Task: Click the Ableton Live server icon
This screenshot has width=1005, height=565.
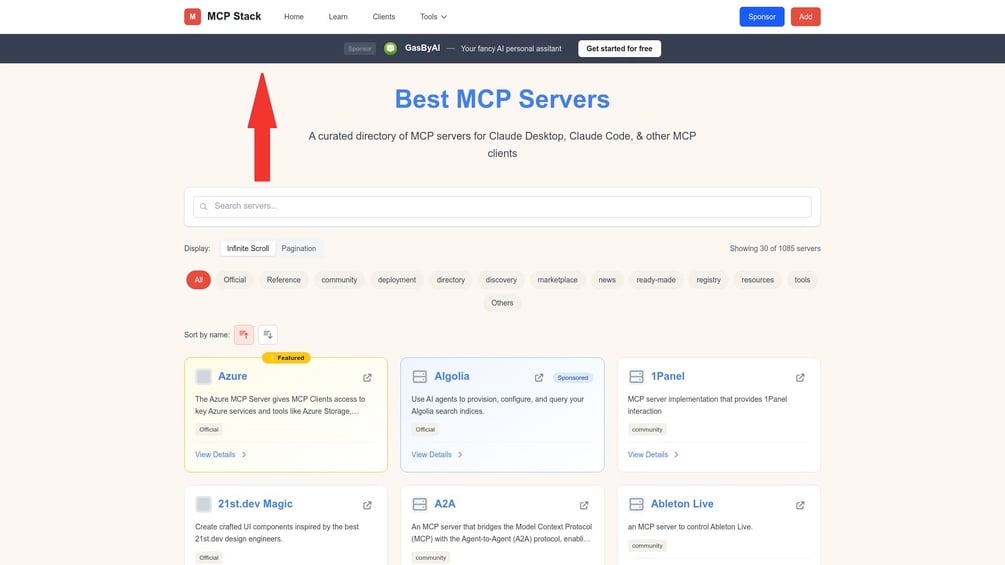Action: 636,504
